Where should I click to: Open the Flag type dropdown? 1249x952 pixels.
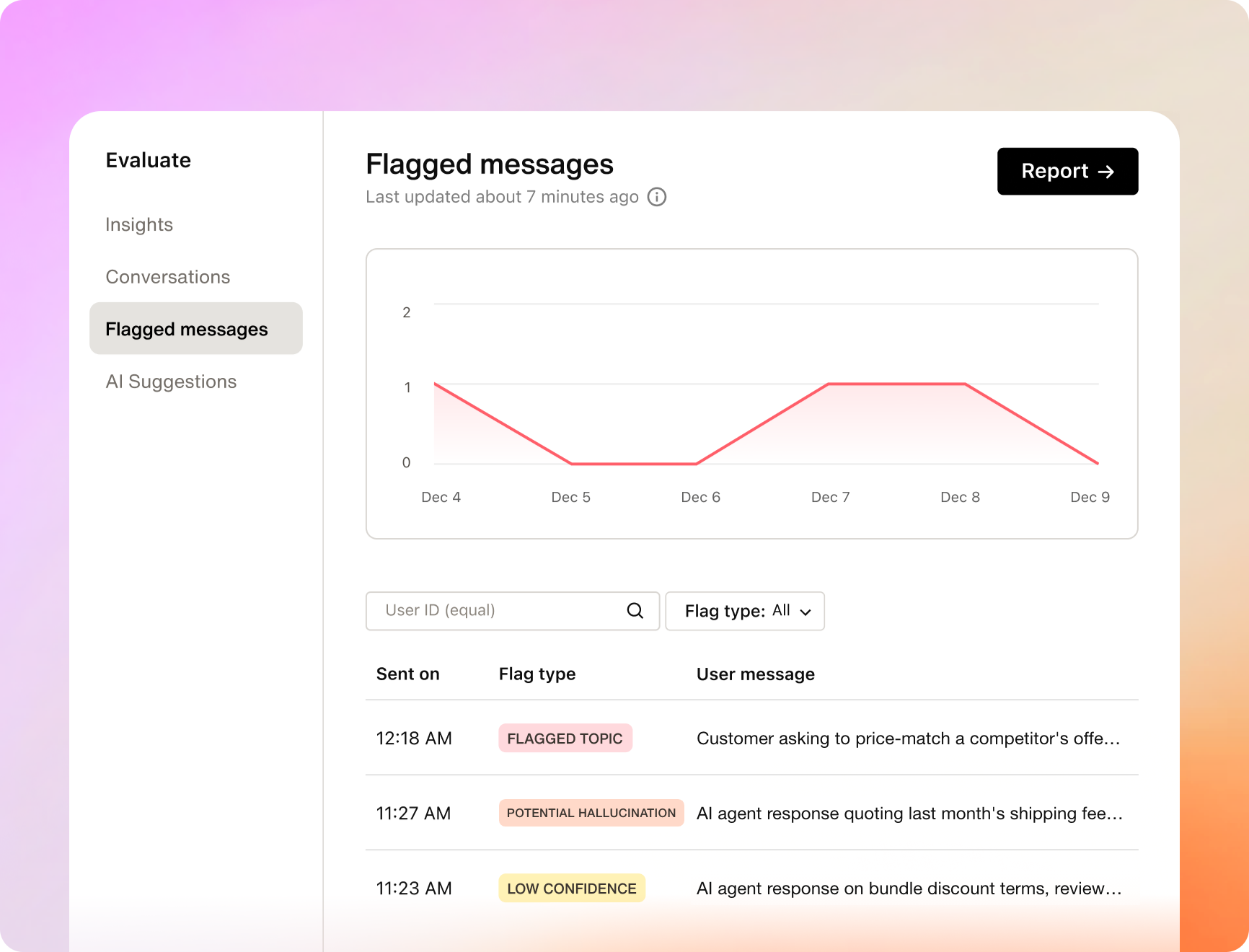click(745, 611)
